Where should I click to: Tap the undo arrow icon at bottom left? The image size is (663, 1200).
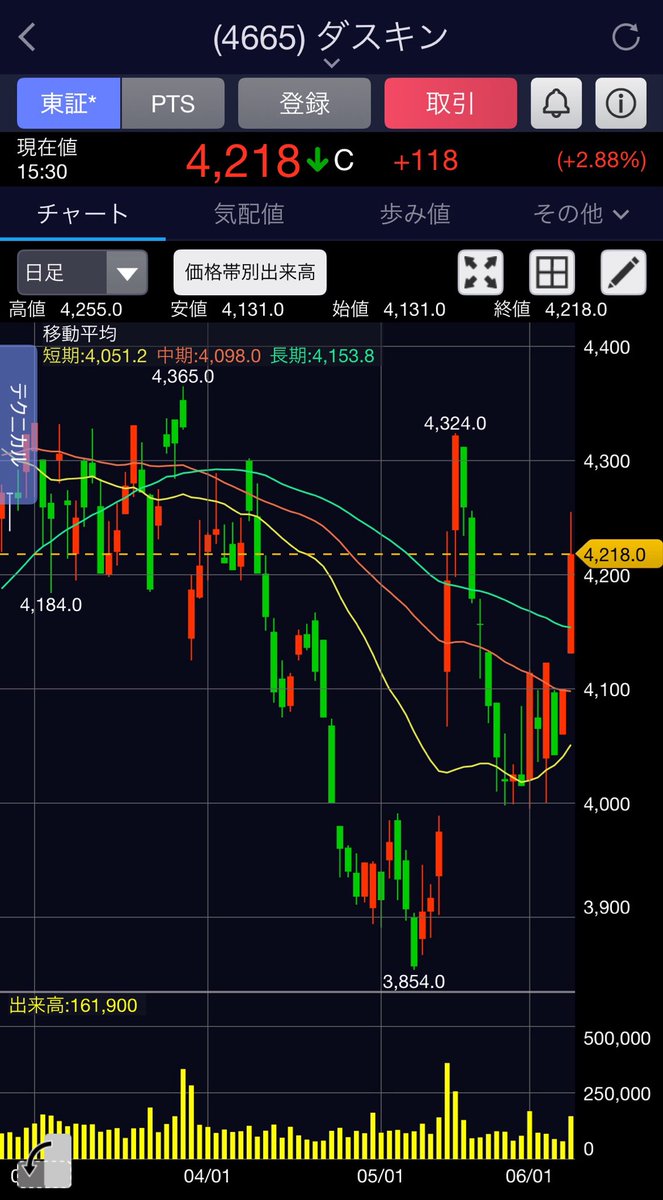tap(44, 1162)
